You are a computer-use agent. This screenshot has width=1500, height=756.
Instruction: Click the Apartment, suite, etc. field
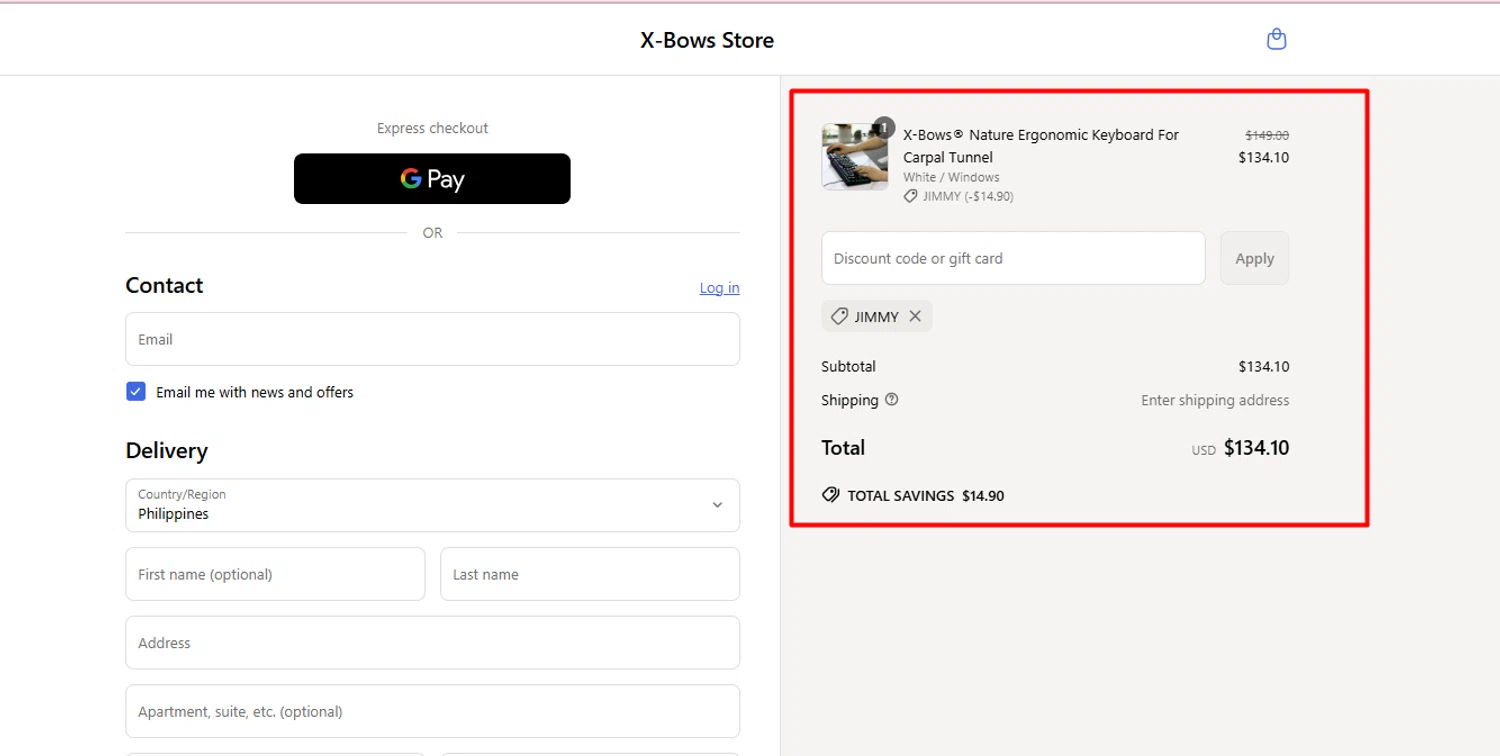coord(432,711)
